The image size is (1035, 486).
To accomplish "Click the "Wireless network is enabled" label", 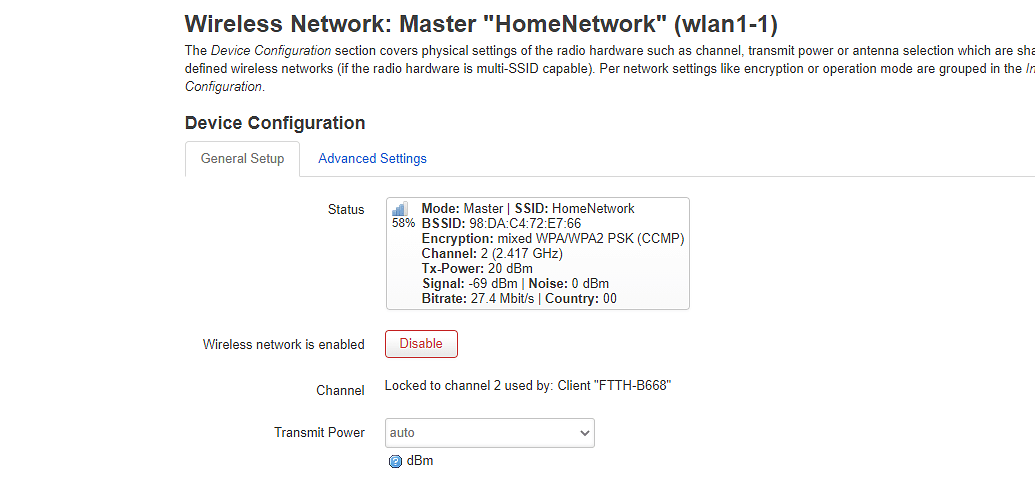I will click(283, 344).
